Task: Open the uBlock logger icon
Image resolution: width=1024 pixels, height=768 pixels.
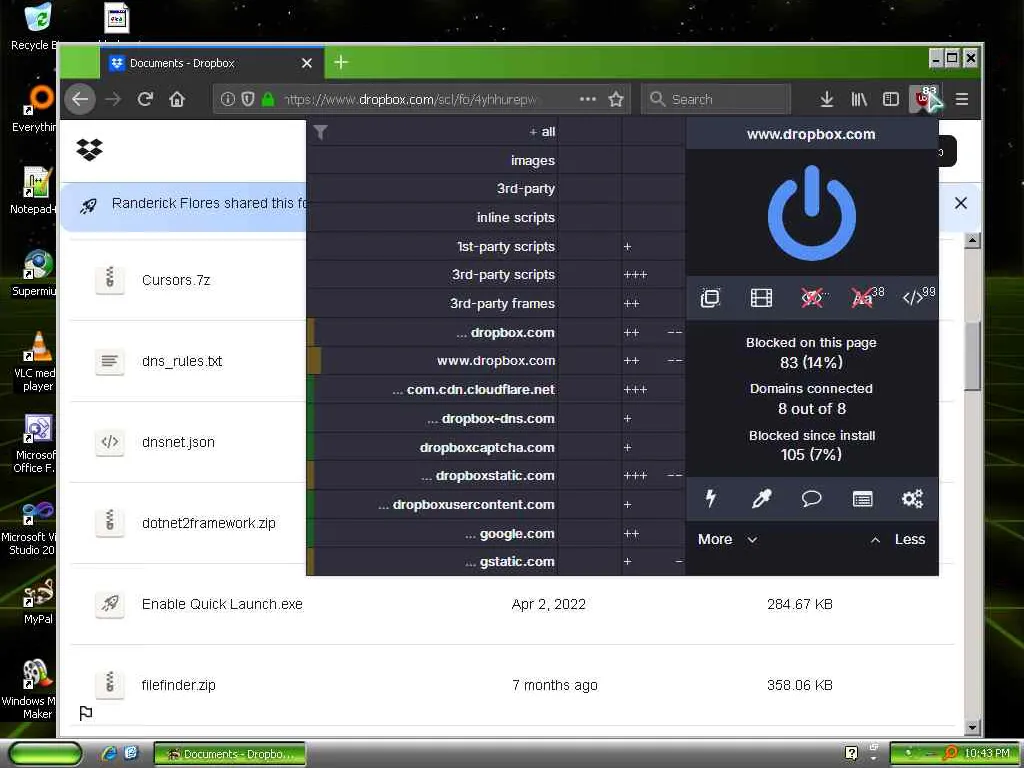Action: coord(862,499)
